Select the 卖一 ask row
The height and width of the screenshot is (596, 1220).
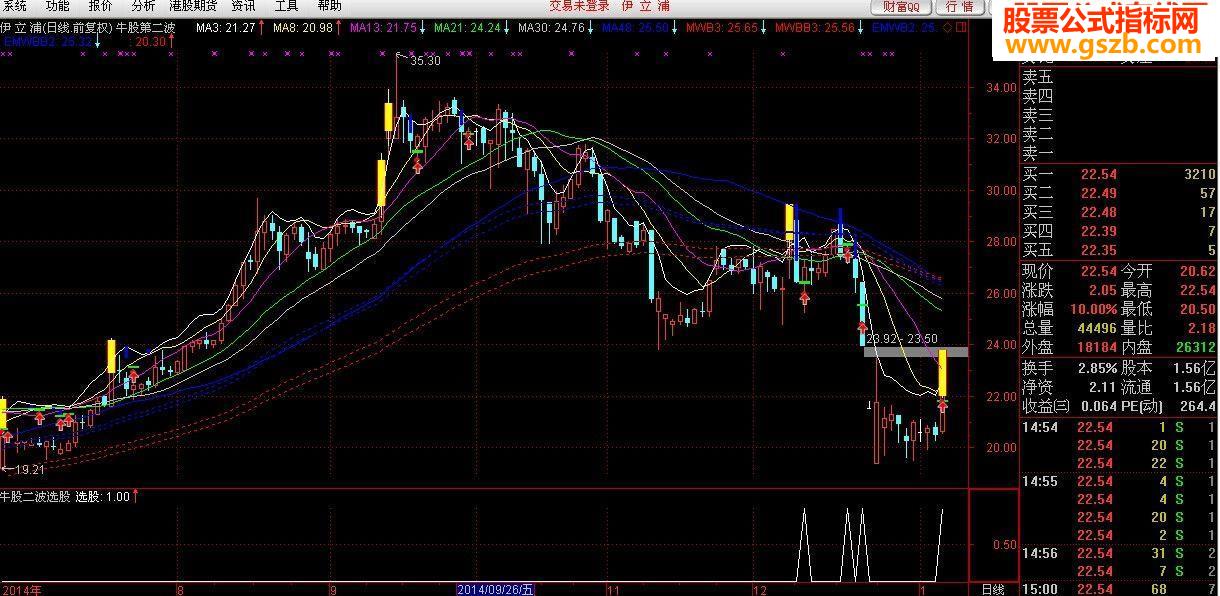[1119, 153]
